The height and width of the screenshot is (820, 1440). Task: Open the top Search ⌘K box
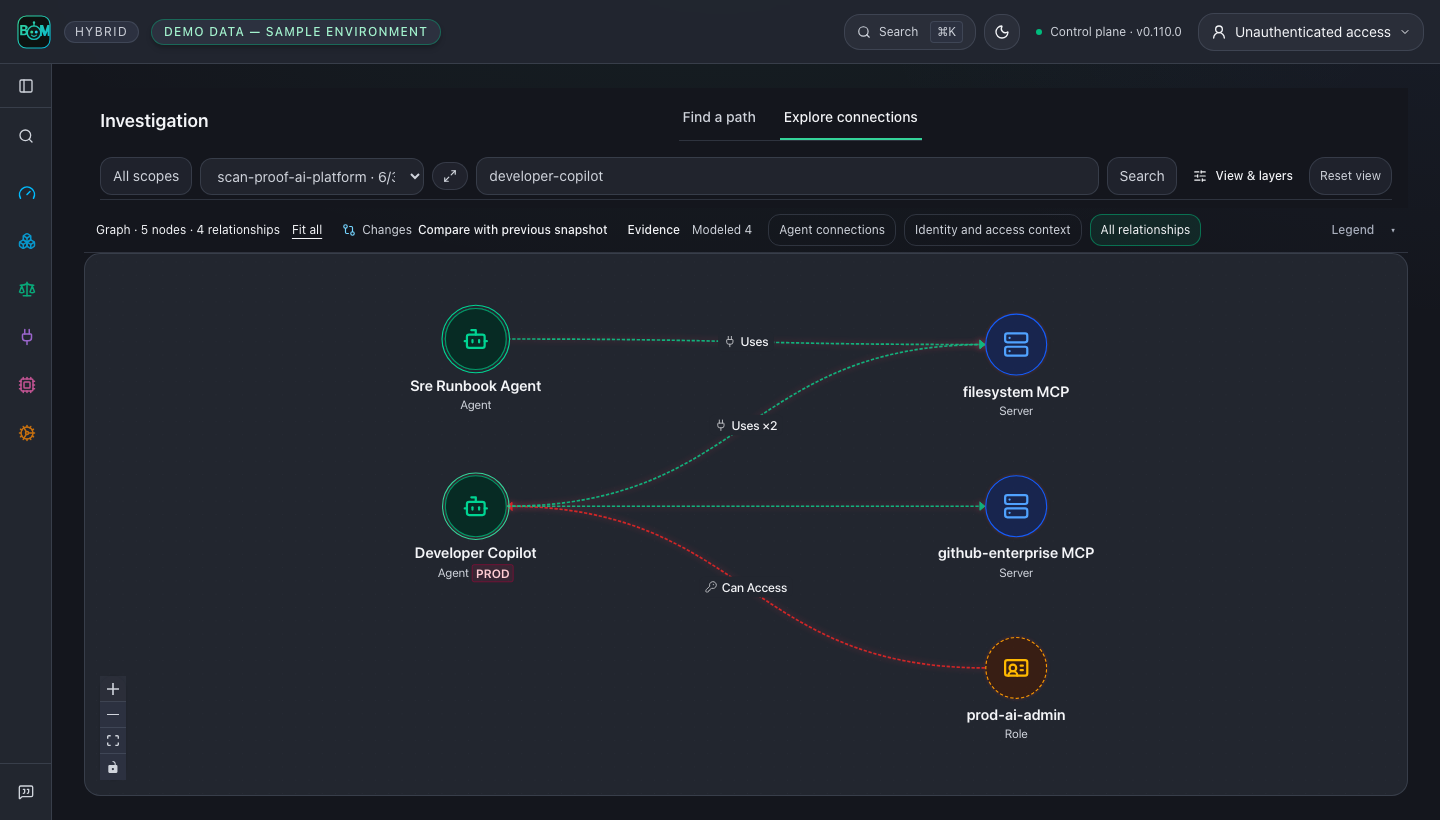click(x=910, y=32)
